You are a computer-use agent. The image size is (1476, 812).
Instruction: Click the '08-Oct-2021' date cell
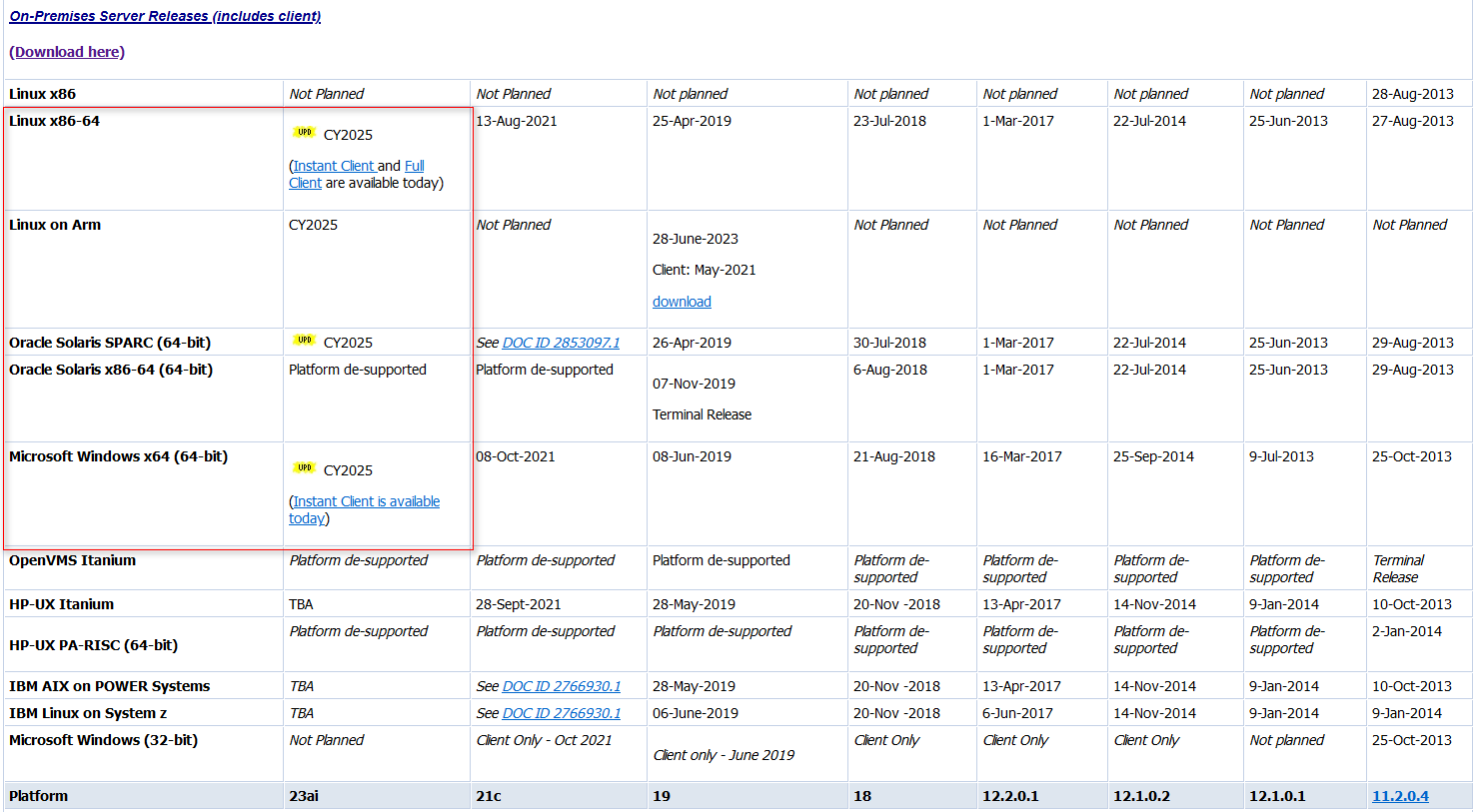pyautogui.click(x=516, y=456)
